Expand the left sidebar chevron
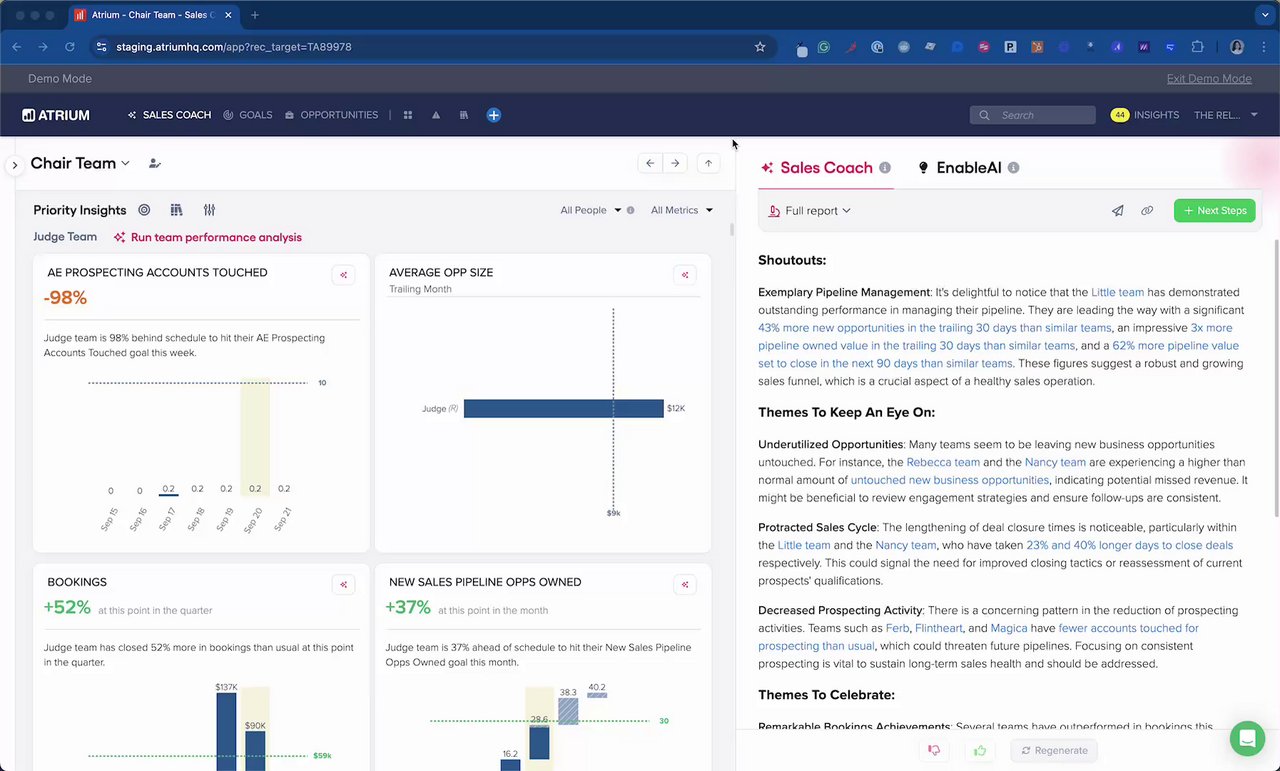1280x771 pixels. point(14,165)
